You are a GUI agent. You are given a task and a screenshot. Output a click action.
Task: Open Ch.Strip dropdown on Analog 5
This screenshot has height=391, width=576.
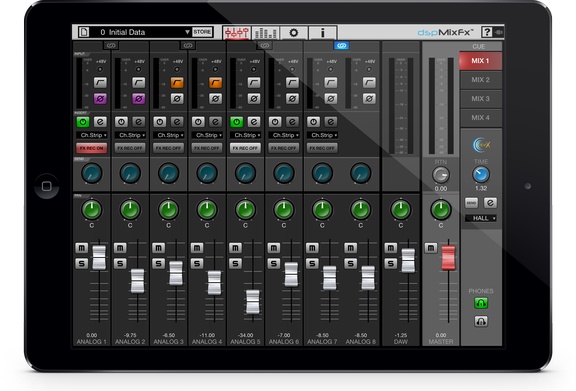(x=245, y=135)
